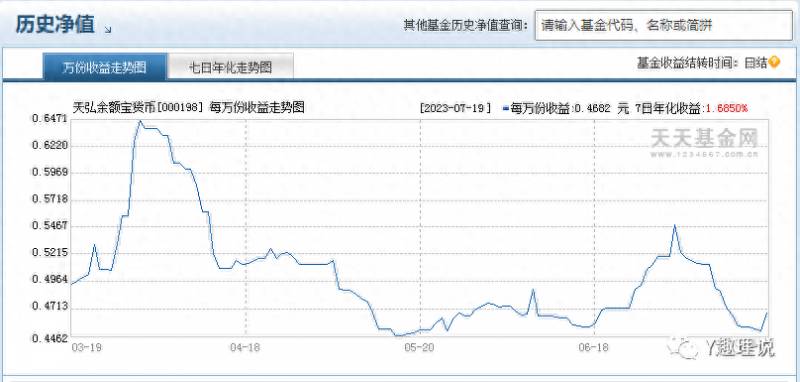Click the x-axis date 06-18

pyautogui.click(x=593, y=347)
